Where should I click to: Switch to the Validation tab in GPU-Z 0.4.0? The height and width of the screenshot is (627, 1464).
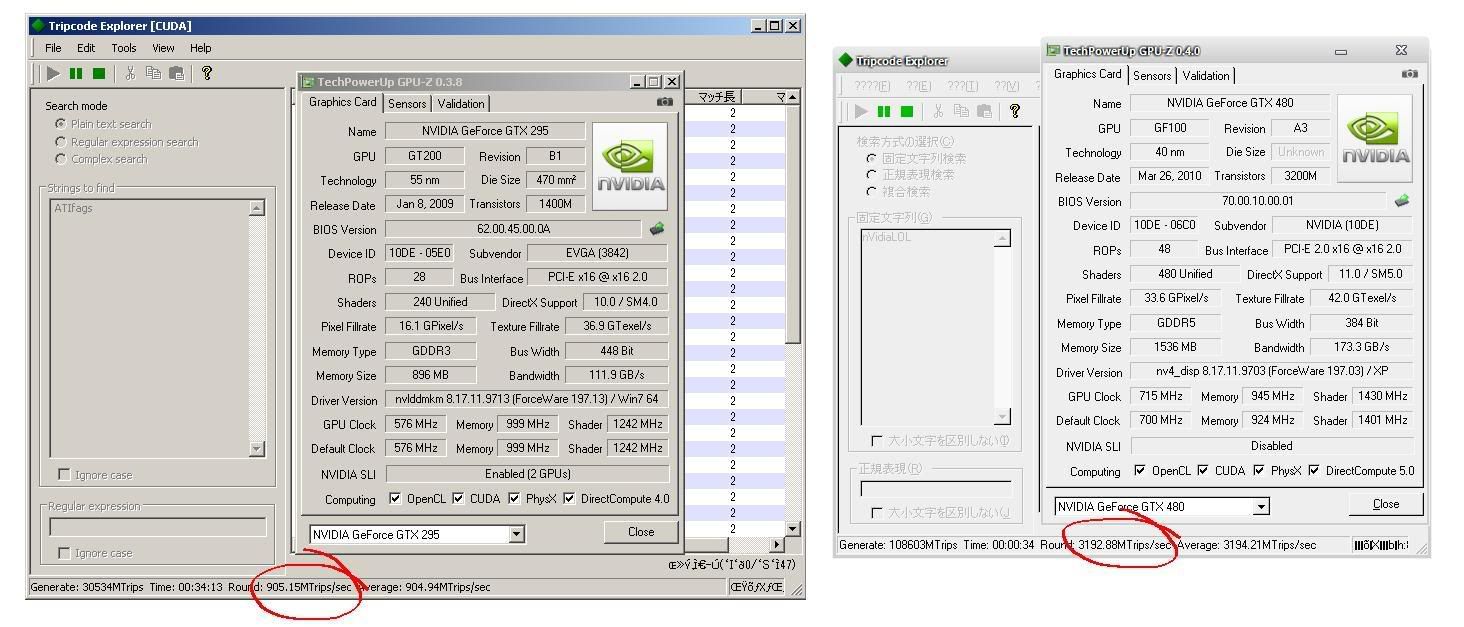coord(1206,76)
